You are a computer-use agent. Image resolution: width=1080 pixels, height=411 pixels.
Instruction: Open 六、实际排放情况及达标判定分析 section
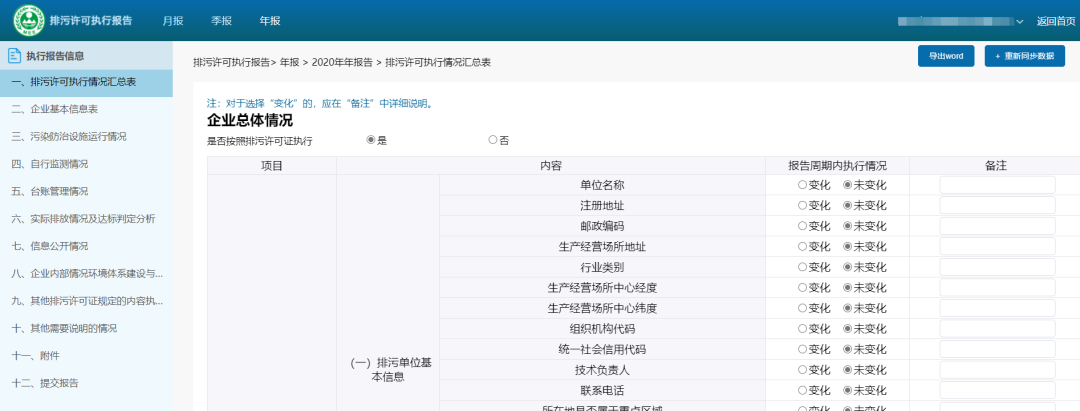click(x=83, y=218)
